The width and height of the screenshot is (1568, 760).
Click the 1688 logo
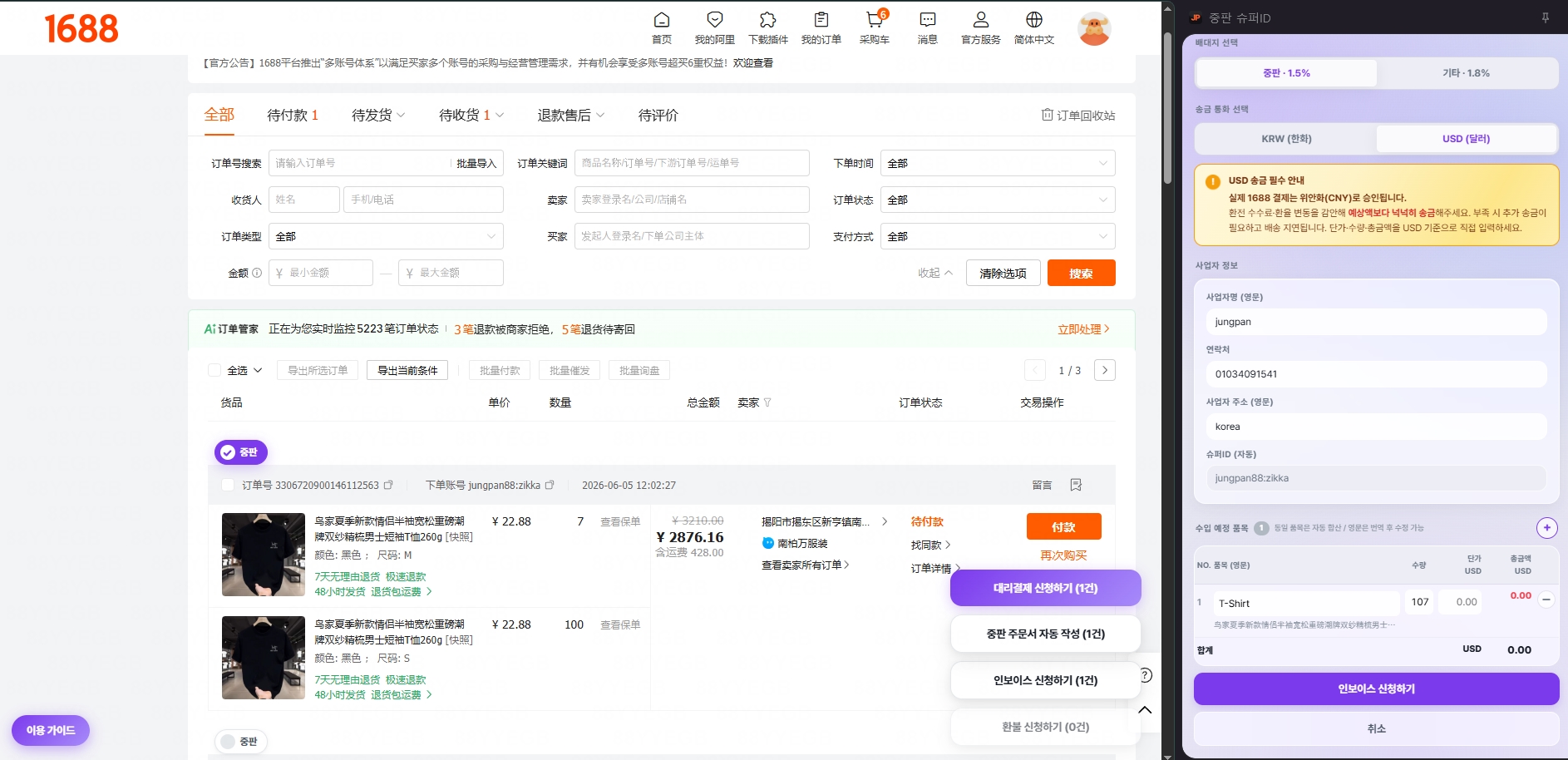click(81, 29)
